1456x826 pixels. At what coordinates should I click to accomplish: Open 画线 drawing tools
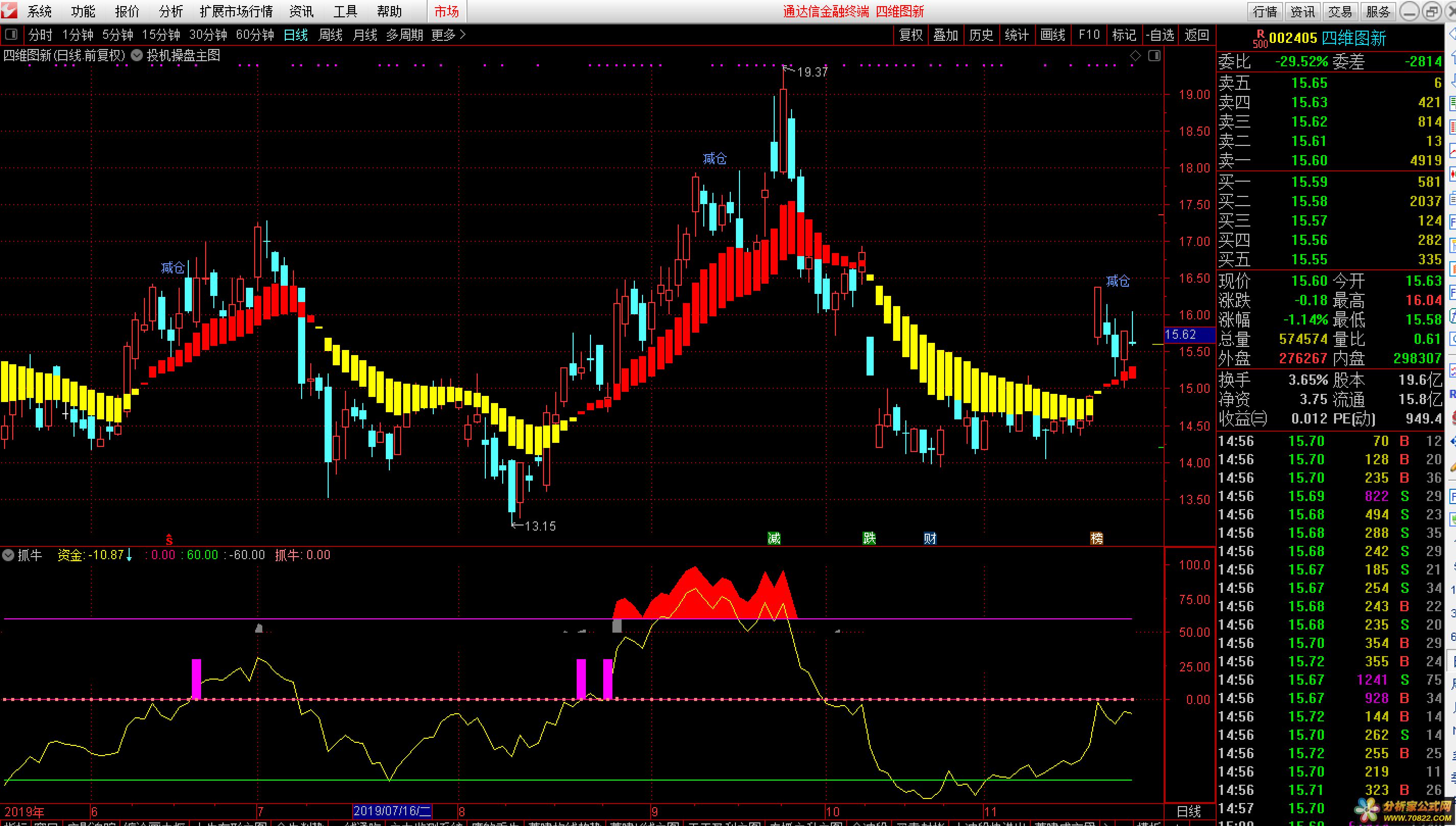(1052, 35)
